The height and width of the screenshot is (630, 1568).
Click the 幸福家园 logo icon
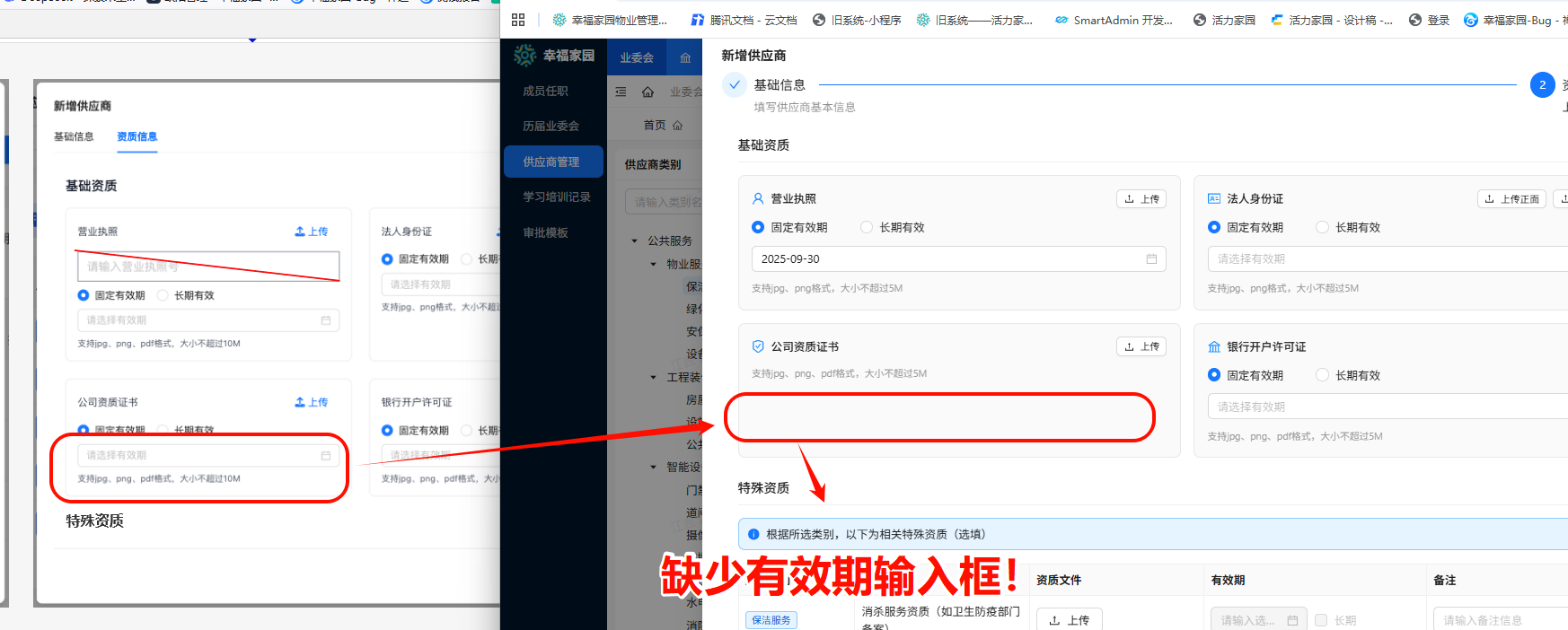pyautogui.click(x=525, y=56)
